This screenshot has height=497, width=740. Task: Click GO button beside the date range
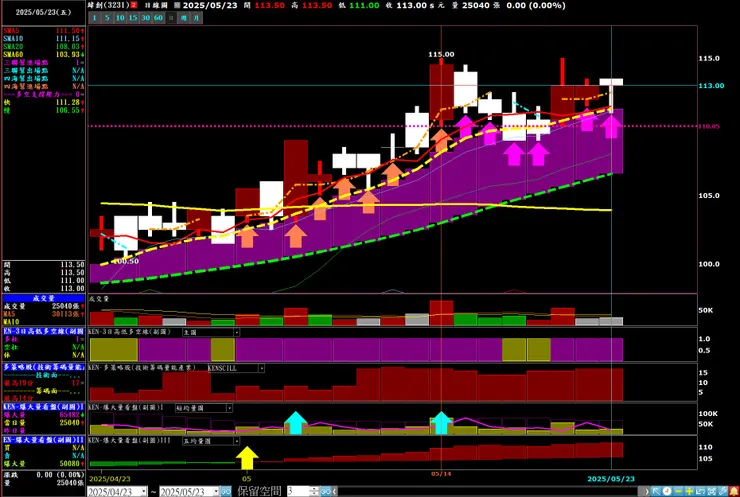226,491
